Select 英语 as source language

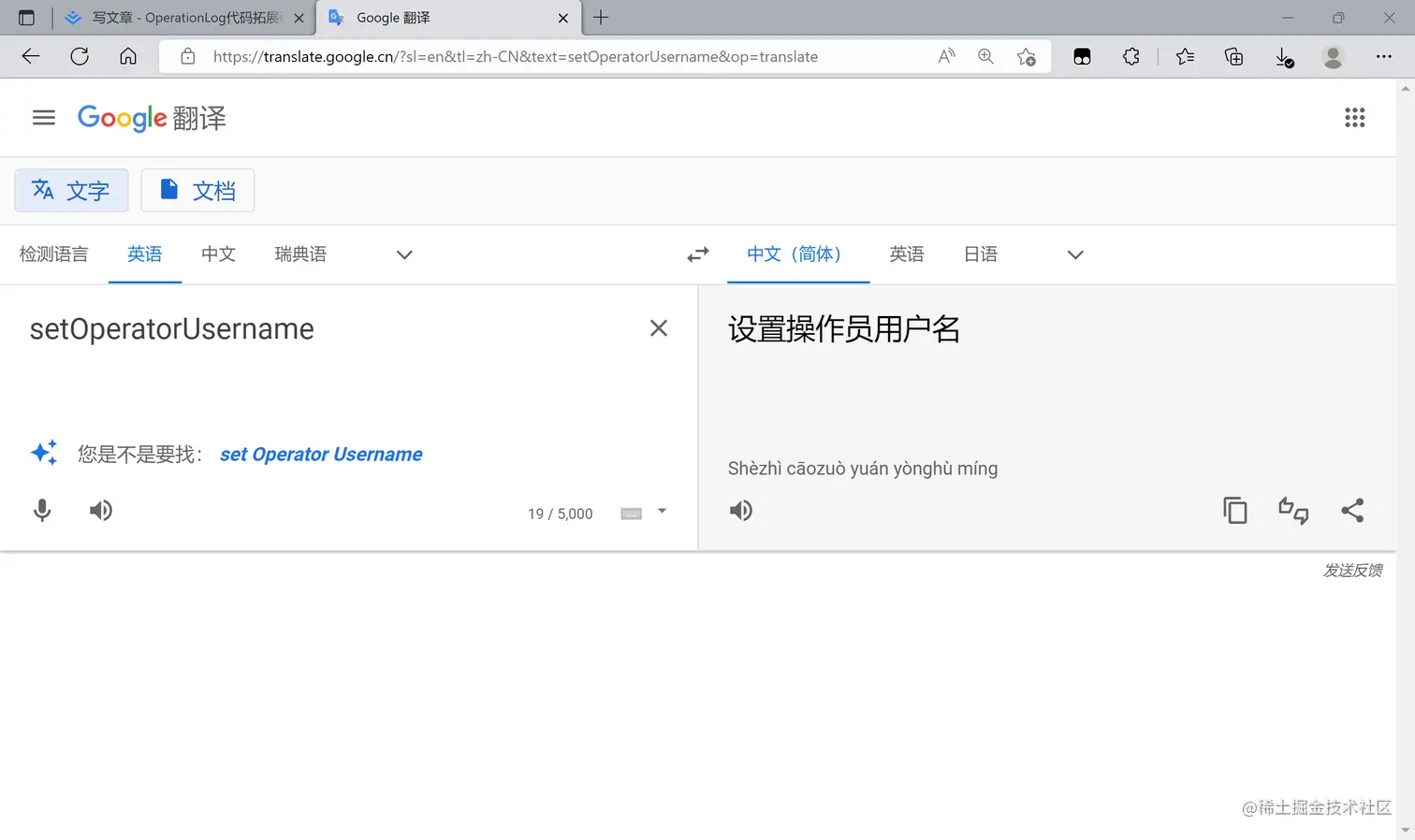tap(145, 254)
